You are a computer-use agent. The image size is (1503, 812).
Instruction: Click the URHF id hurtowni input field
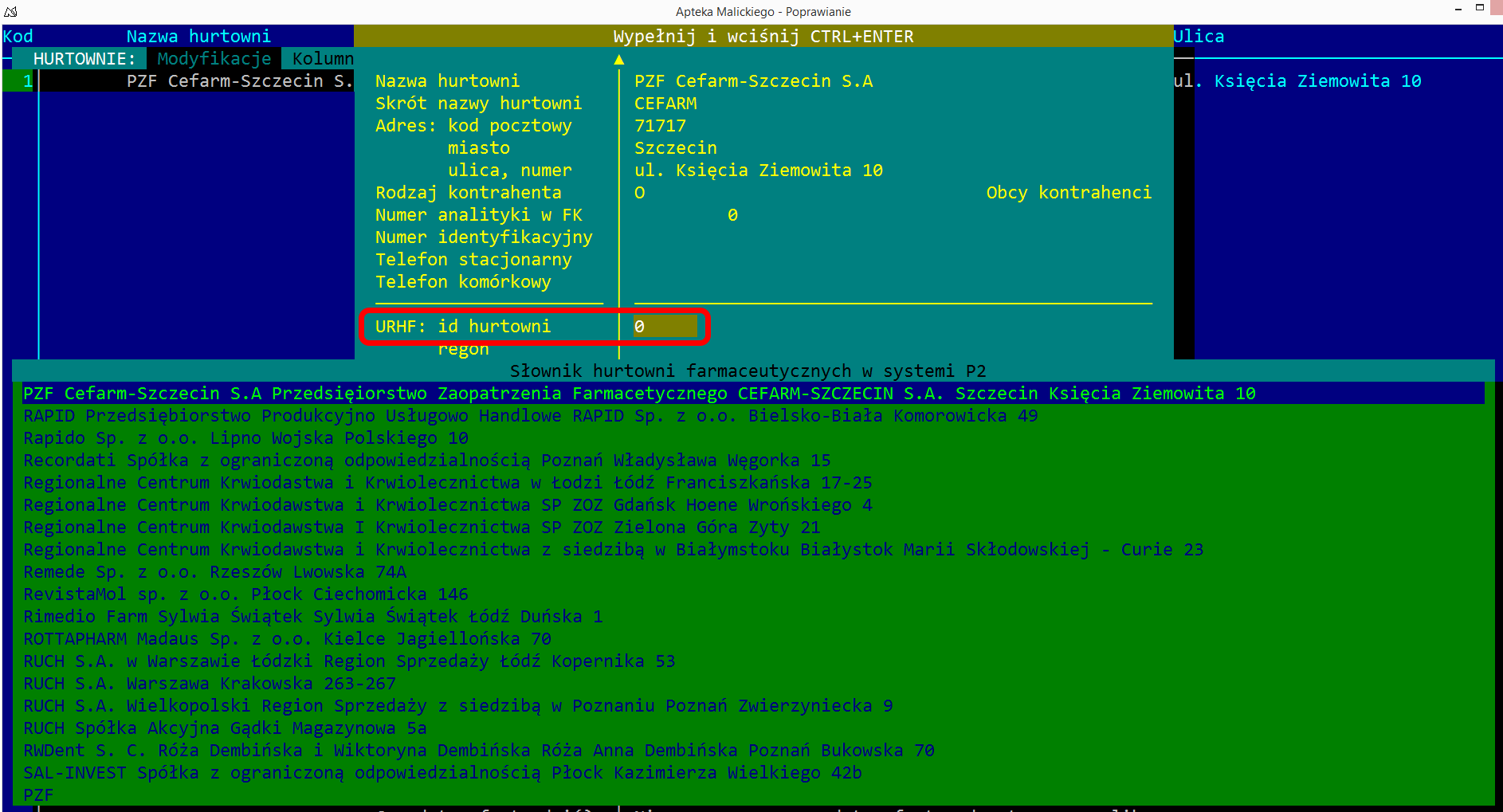tap(665, 327)
